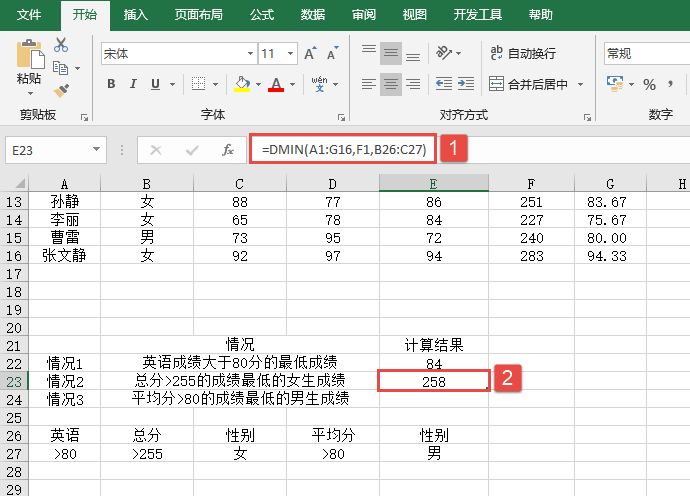The image size is (690, 496).
Task: Open the 文件 (File) menu
Action: [30, 15]
